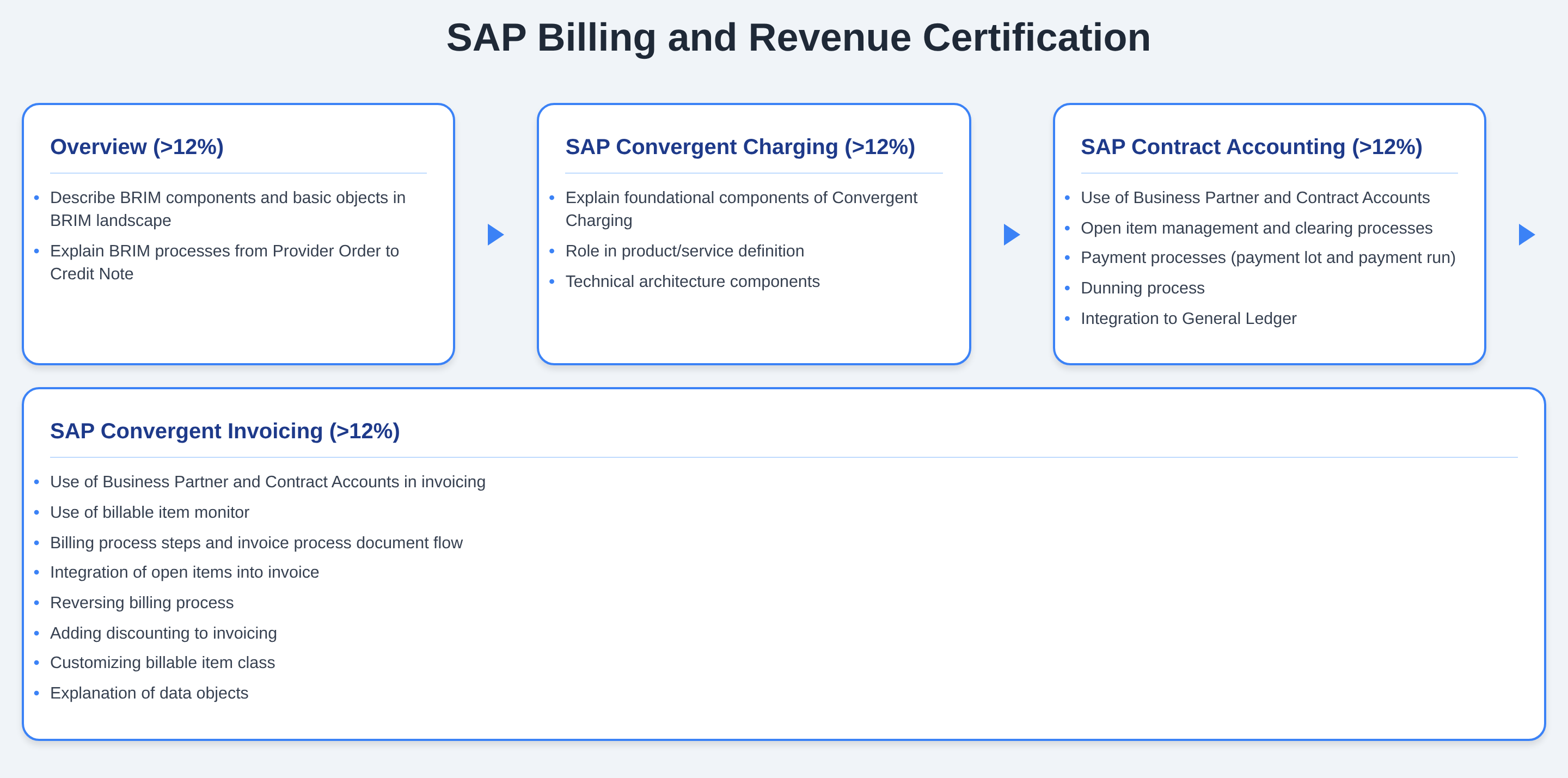The height and width of the screenshot is (778, 1568).
Task: Select 'Use of billable item monitor' bullet
Action: 149,512
